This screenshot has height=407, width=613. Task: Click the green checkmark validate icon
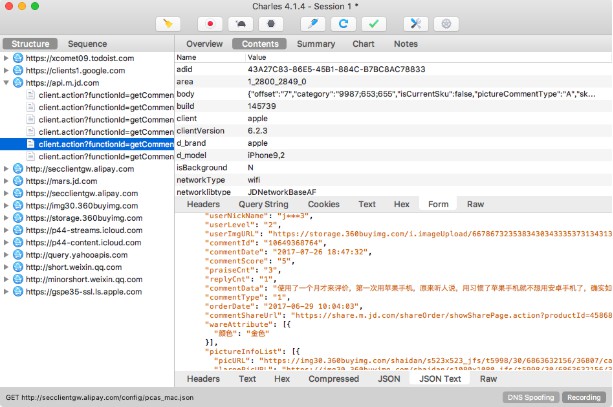pyautogui.click(x=374, y=24)
